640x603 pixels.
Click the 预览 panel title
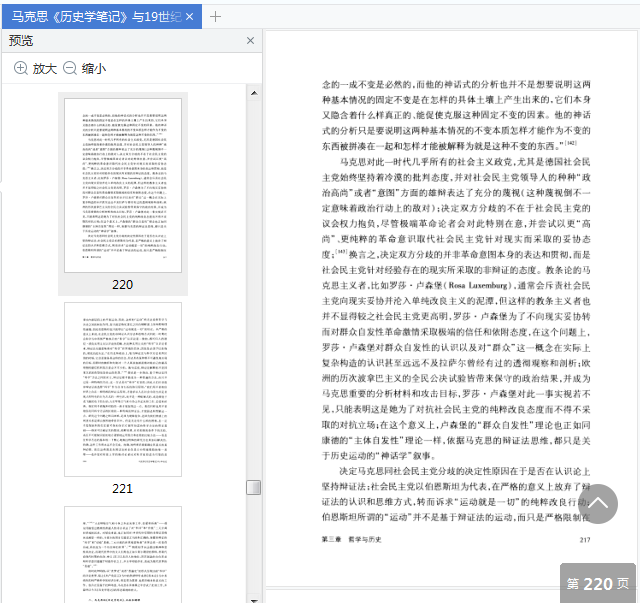tap(21, 40)
